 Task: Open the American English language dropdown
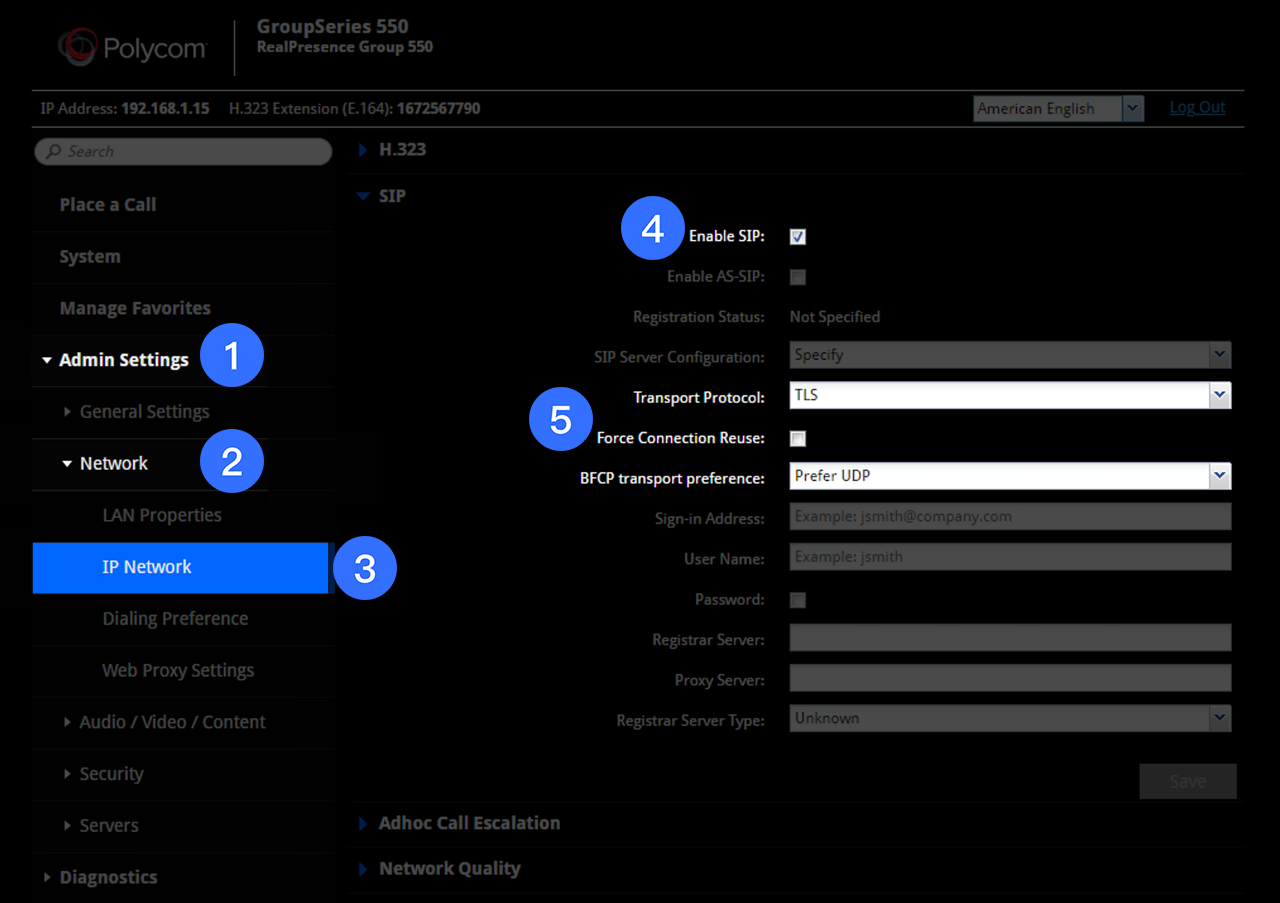[1058, 108]
